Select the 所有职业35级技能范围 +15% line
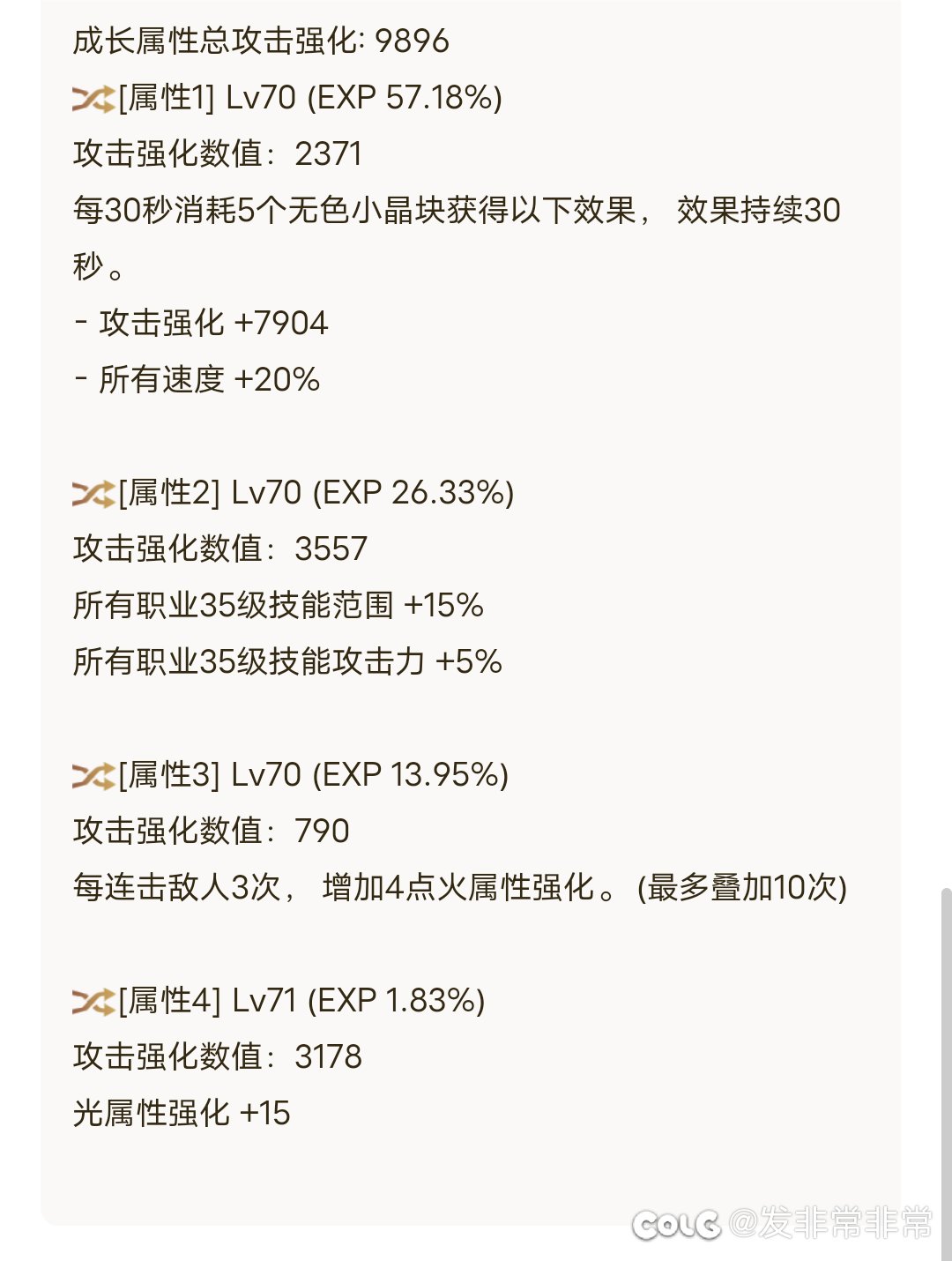 (x=279, y=606)
